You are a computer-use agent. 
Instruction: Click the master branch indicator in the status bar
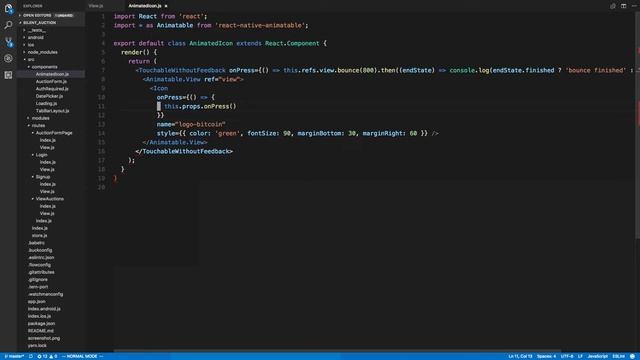(x=14, y=356)
